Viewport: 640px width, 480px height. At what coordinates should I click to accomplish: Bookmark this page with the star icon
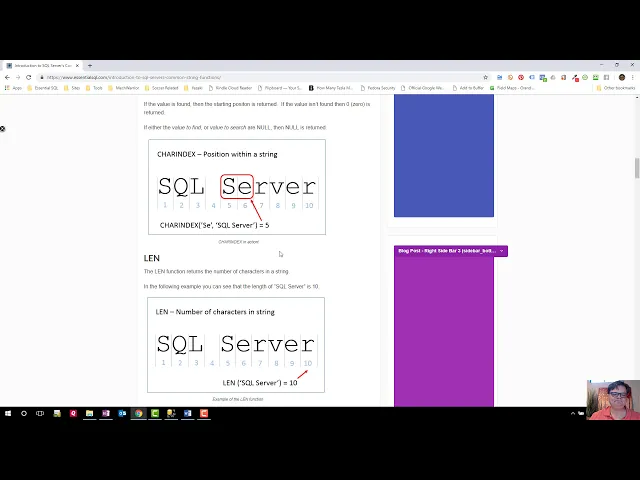[x=485, y=77]
